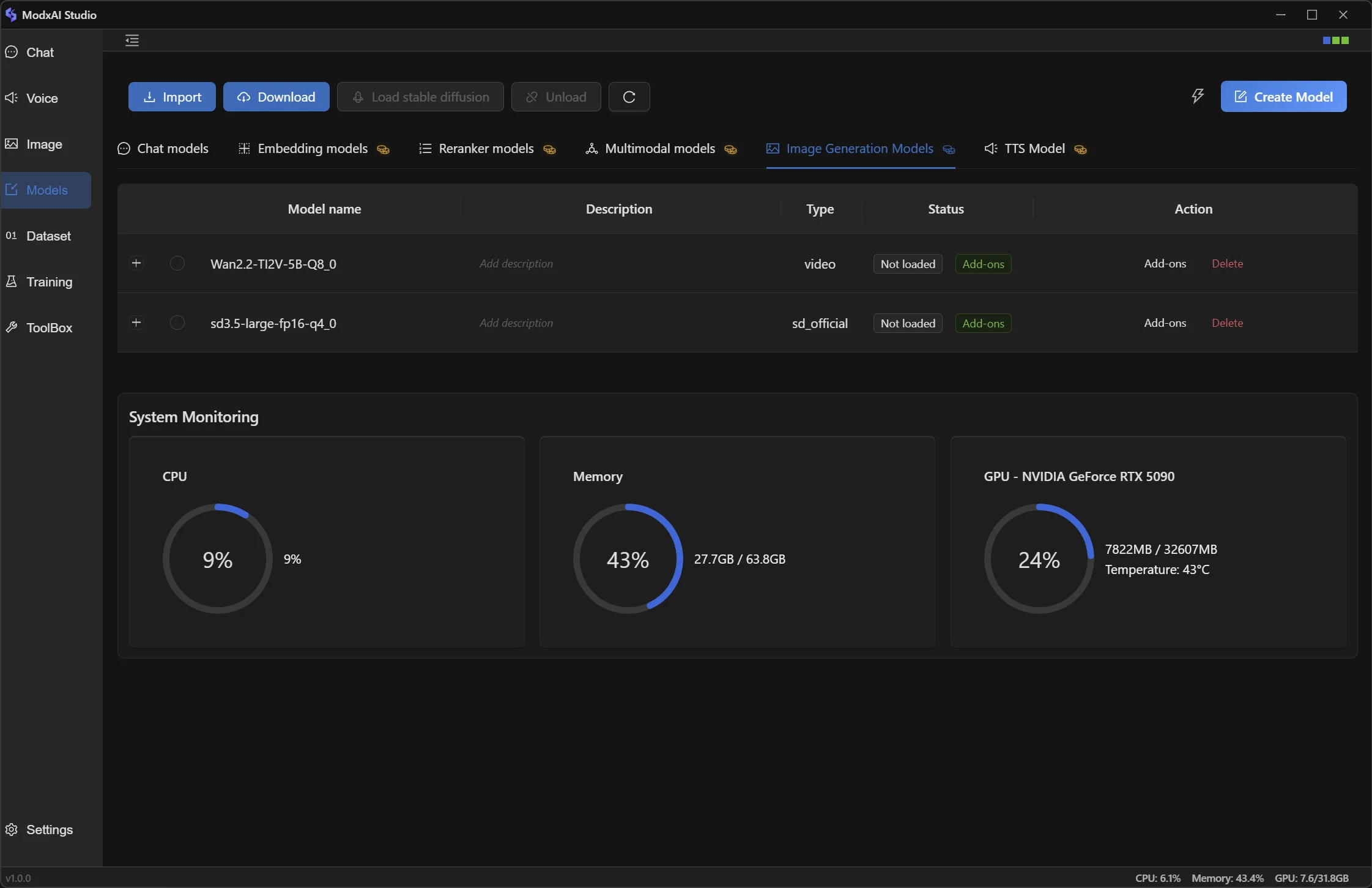
Task: Go to Dataset in the sidebar
Action: click(x=48, y=236)
